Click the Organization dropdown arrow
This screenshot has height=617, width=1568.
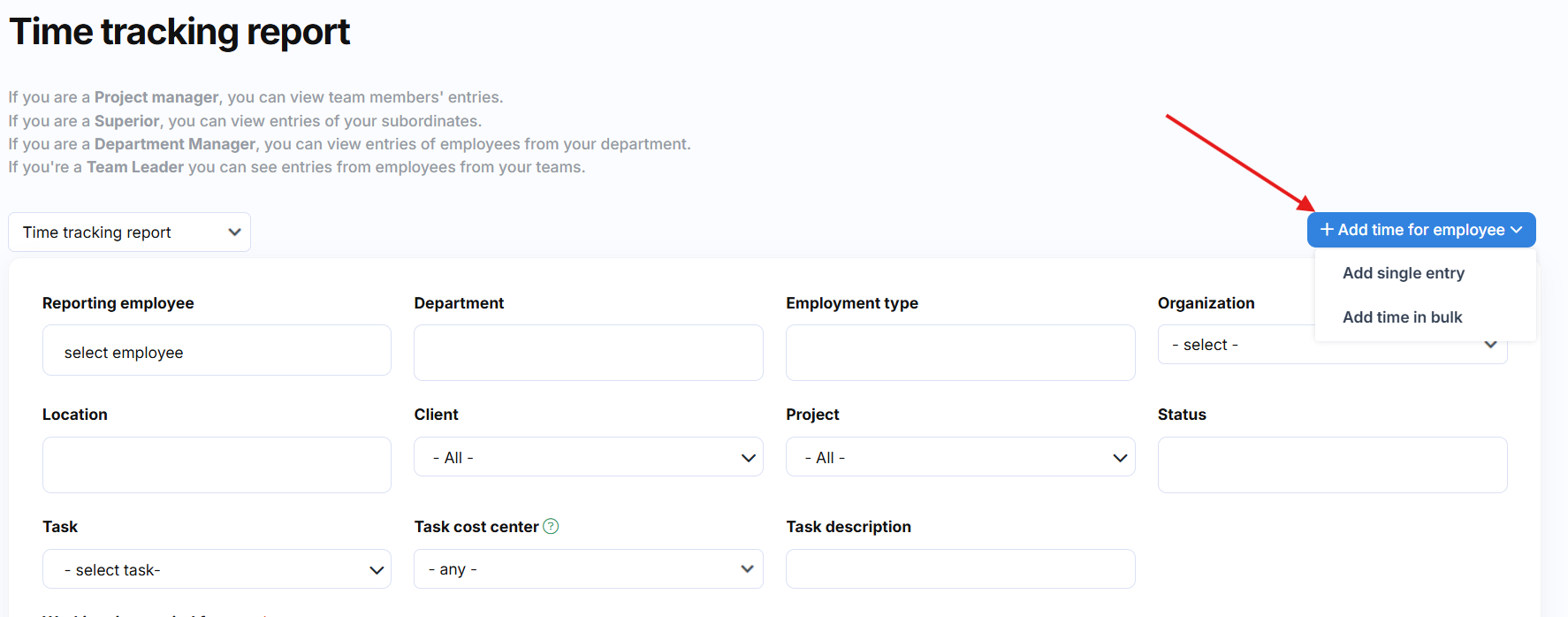click(x=1490, y=345)
